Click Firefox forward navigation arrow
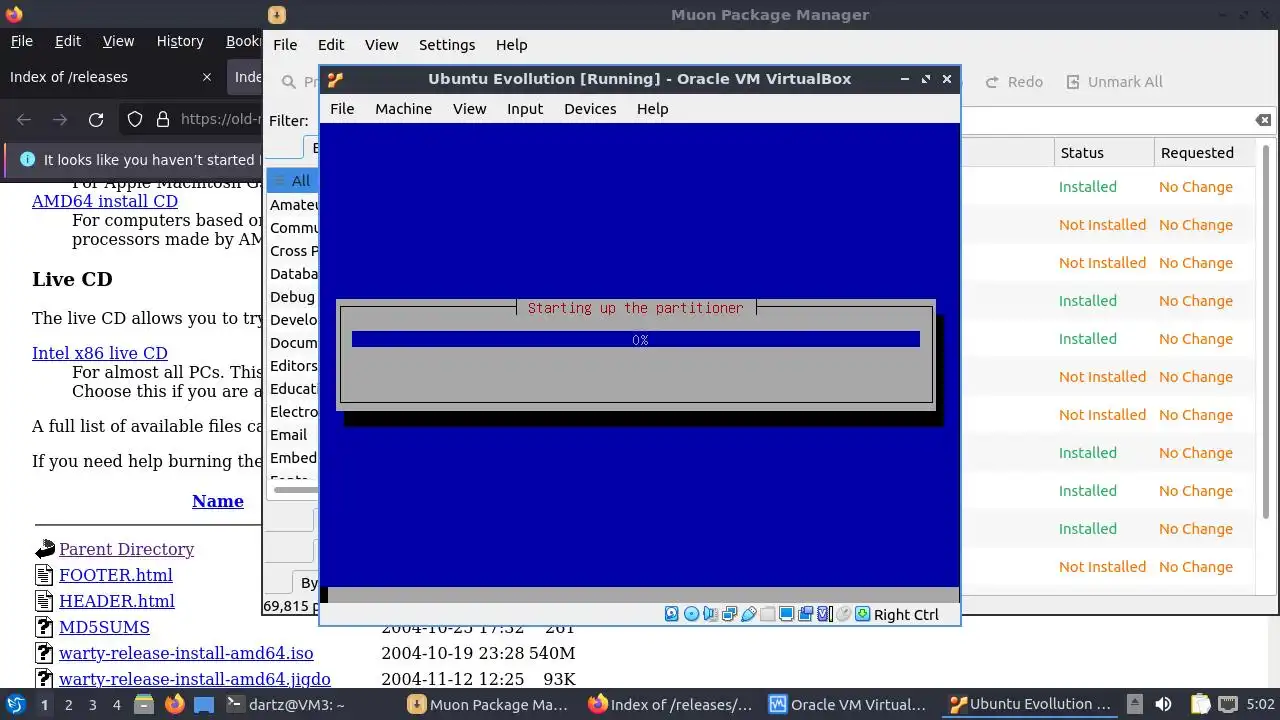The image size is (1280, 720). pyautogui.click(x=60, y=120)
